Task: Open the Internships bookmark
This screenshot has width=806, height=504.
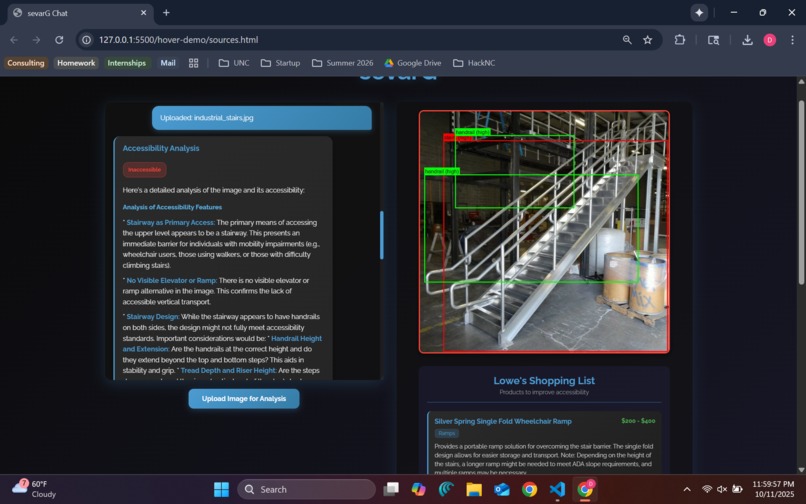Action: 126,63
